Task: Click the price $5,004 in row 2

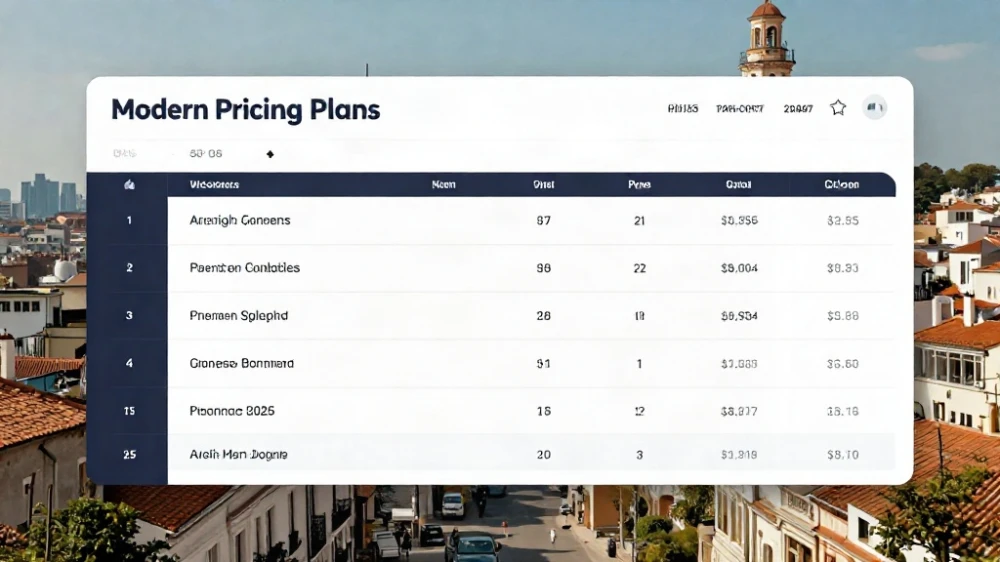Action: pyautogui.click(x=739, y=268)
